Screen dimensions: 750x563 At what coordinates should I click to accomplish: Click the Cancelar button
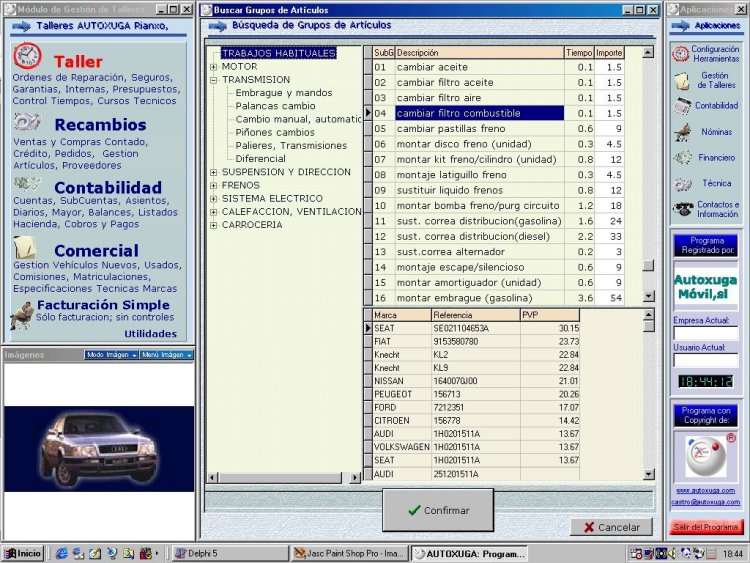611,527
